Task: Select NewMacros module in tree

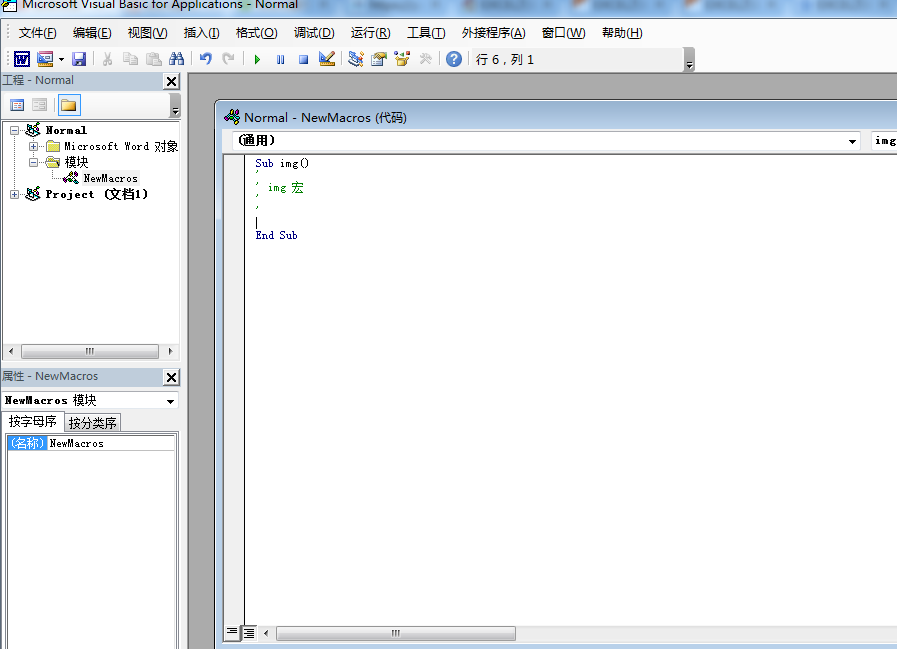Action: point(110,179)
